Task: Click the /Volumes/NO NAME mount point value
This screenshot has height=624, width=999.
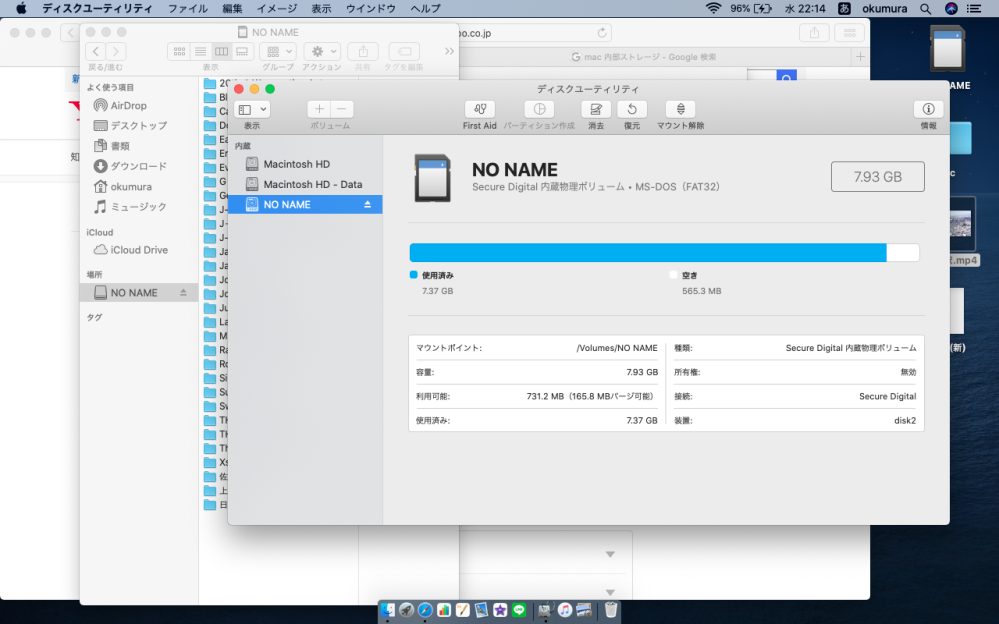Action: (617, 348)
